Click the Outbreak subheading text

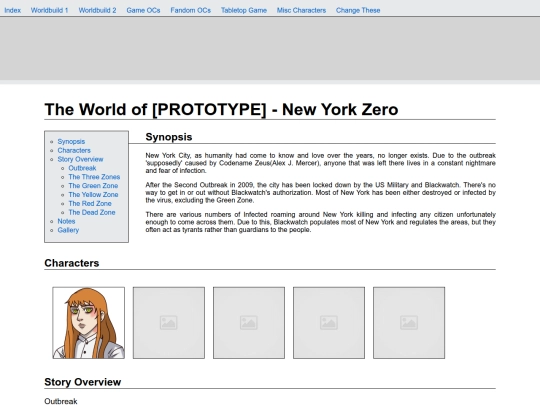[61, 401]
